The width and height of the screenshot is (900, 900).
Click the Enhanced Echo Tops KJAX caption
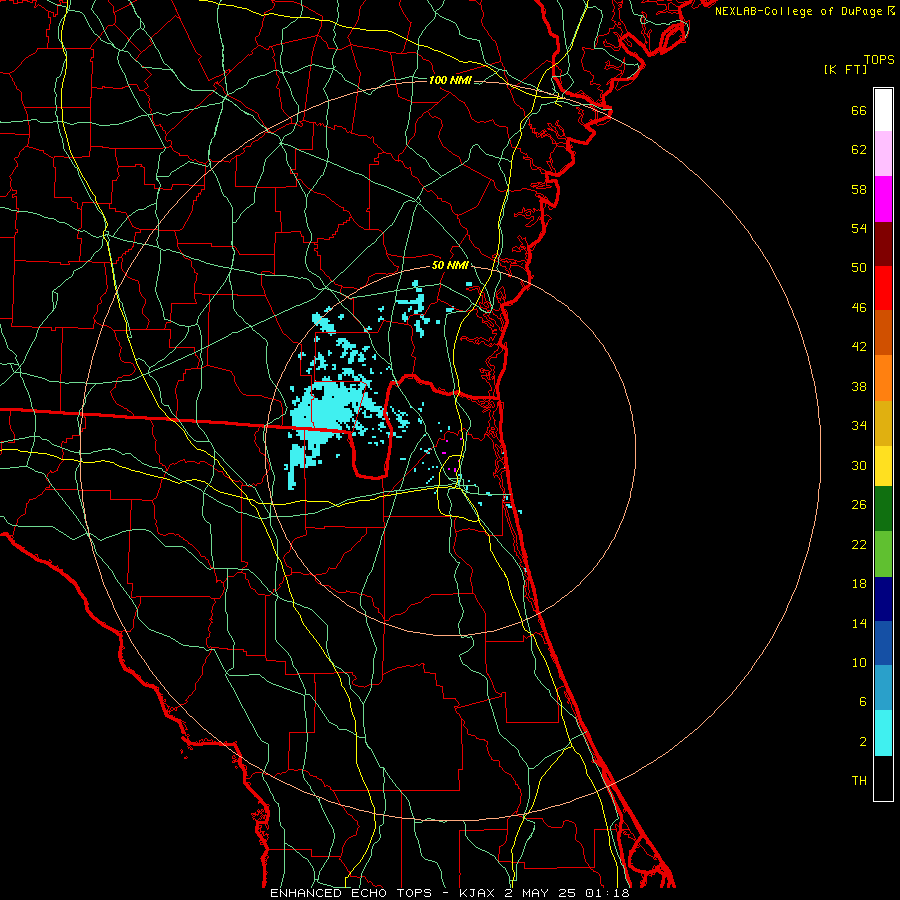coord(450,893)
